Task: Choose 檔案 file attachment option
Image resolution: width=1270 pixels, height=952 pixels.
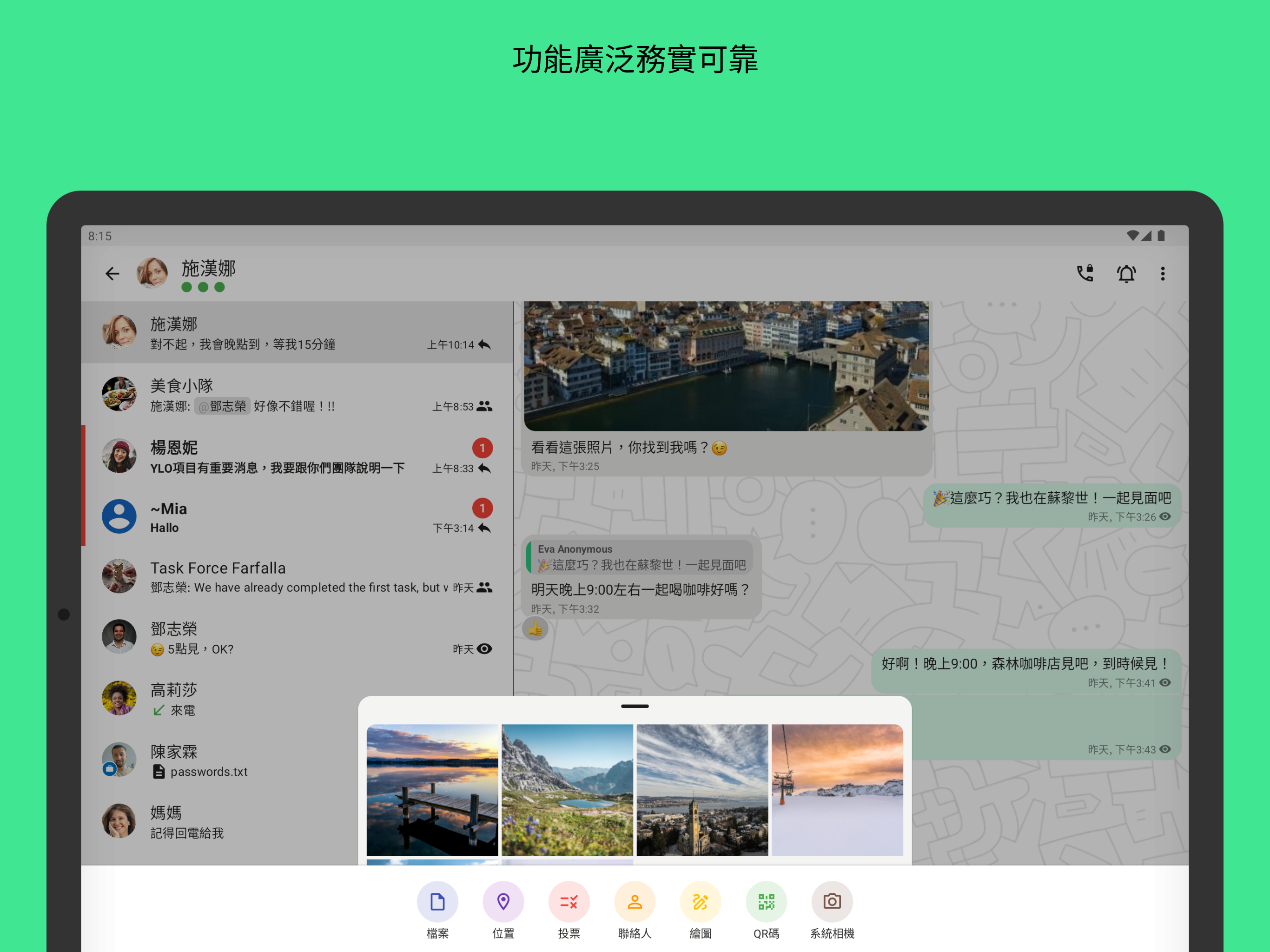Action: click(x=437, y=910)
